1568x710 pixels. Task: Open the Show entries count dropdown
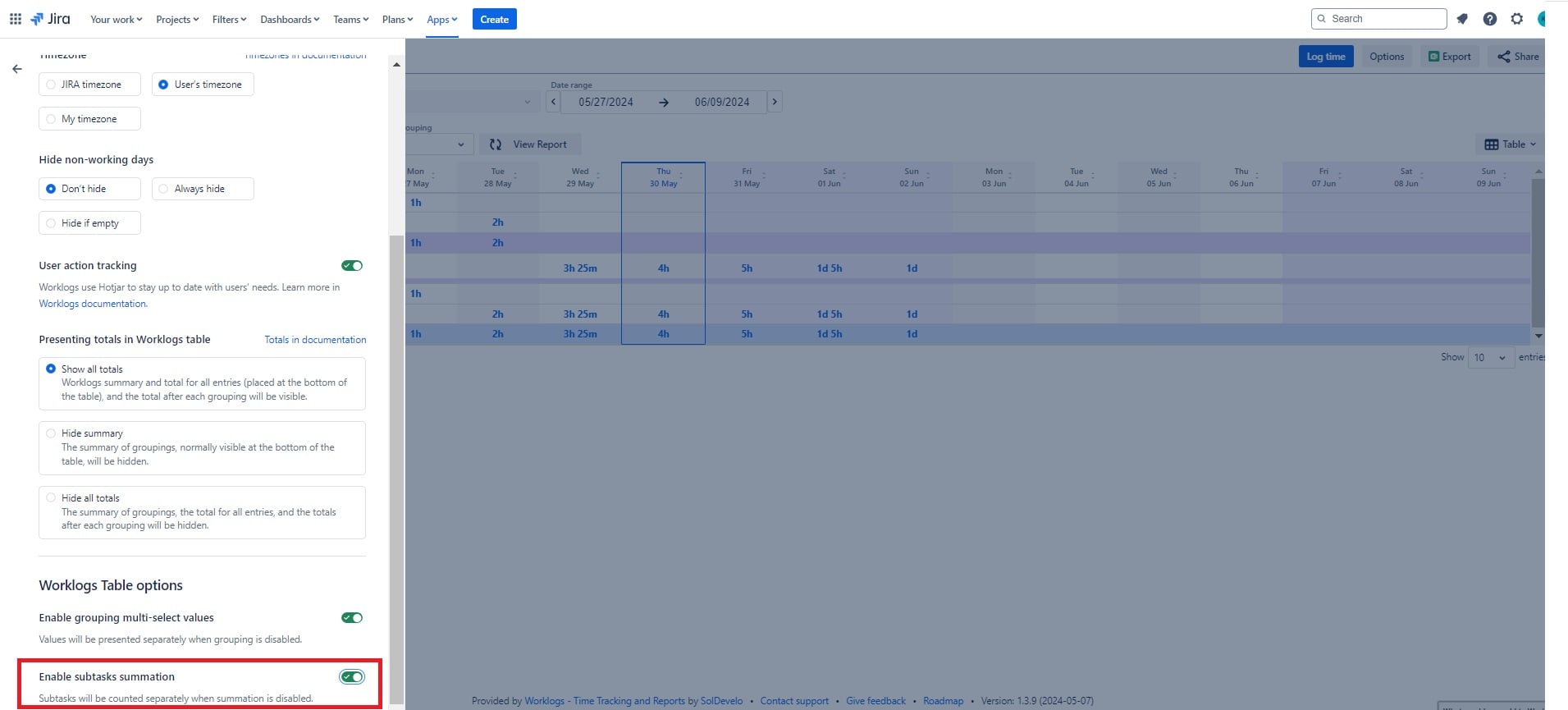tap(1490, 357)
